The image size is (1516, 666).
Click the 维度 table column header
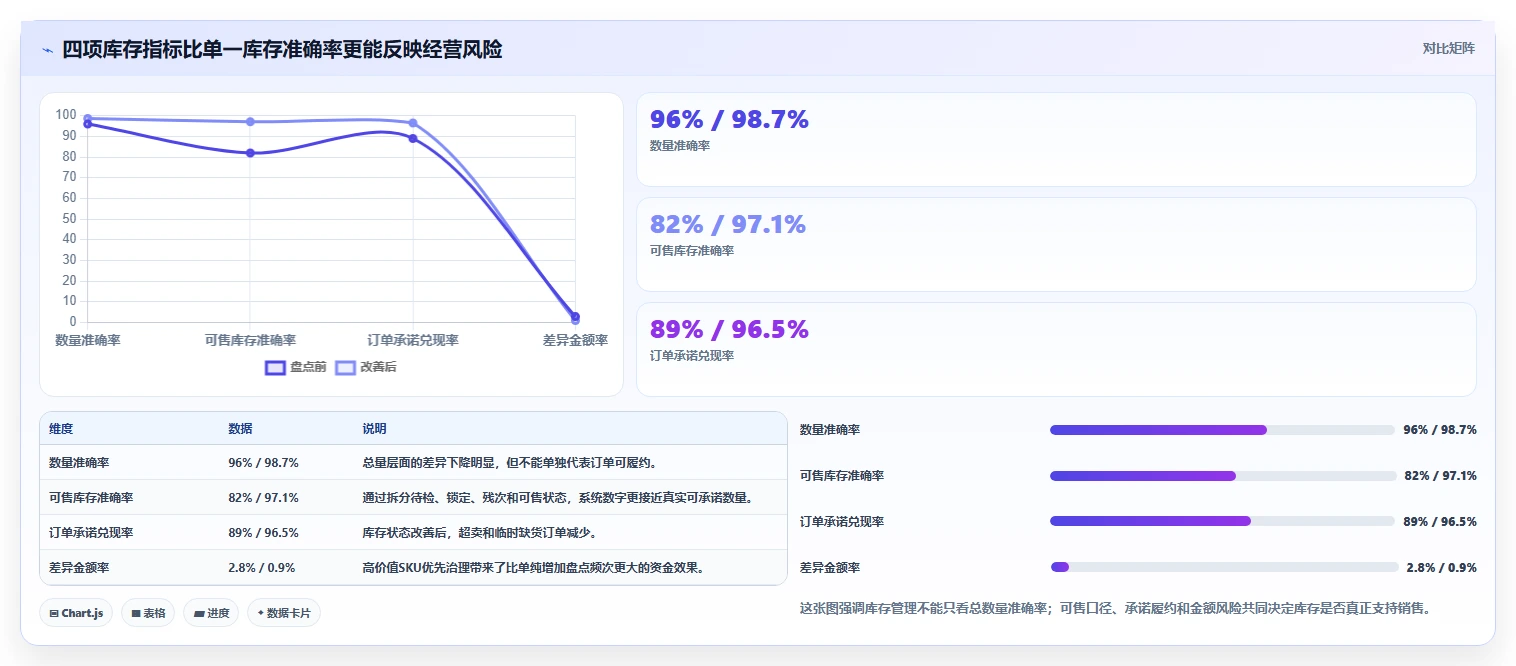pyautogui.click(x=61, y=429)
